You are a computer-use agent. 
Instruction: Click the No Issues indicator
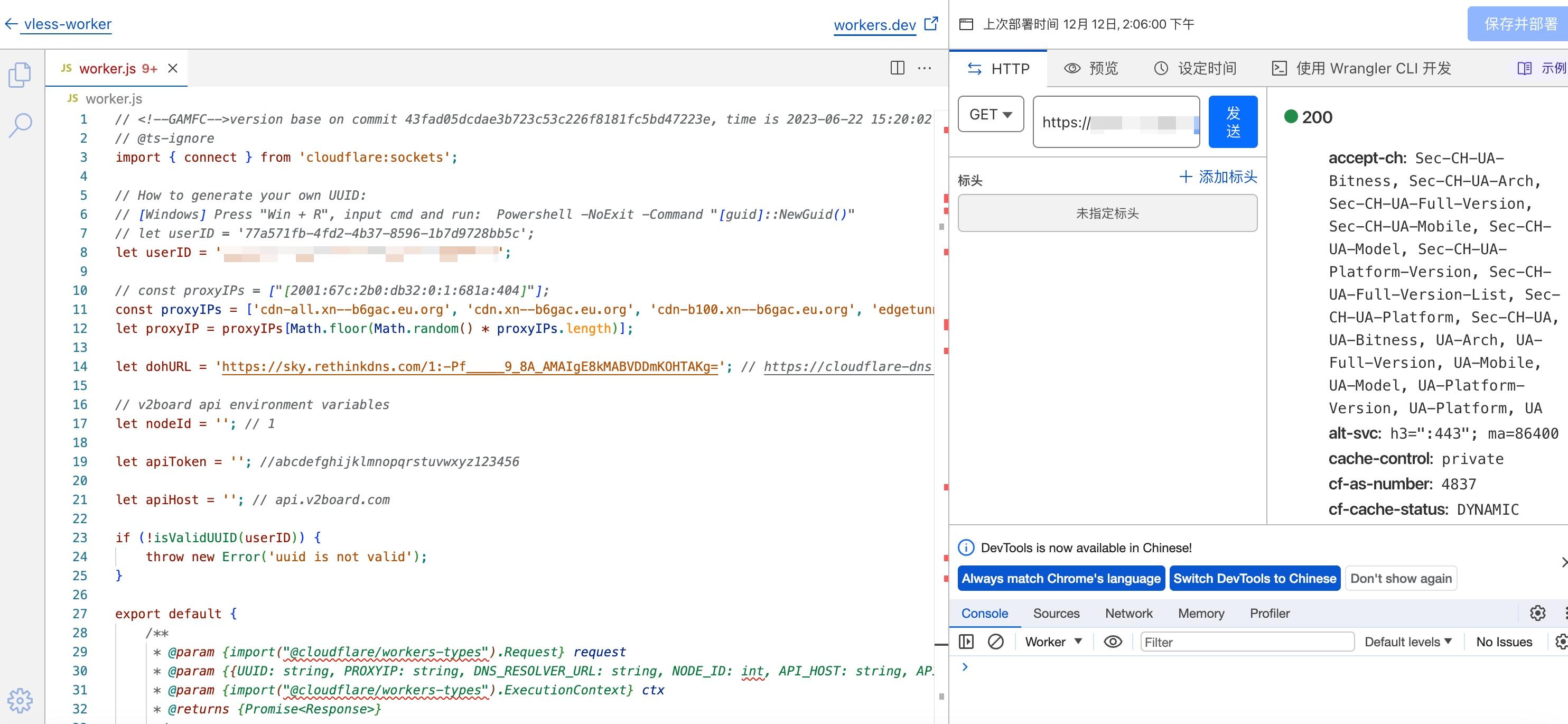1504,642
